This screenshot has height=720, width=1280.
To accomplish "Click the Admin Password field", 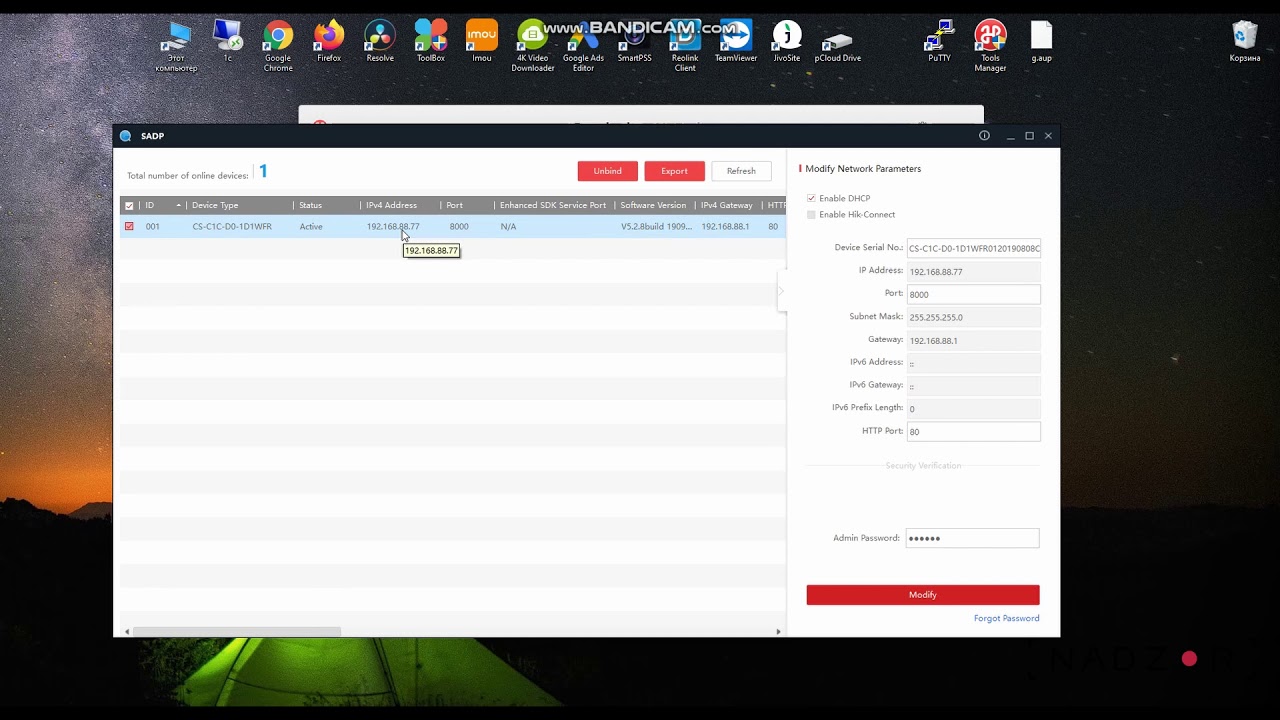I will pos(972,538).
